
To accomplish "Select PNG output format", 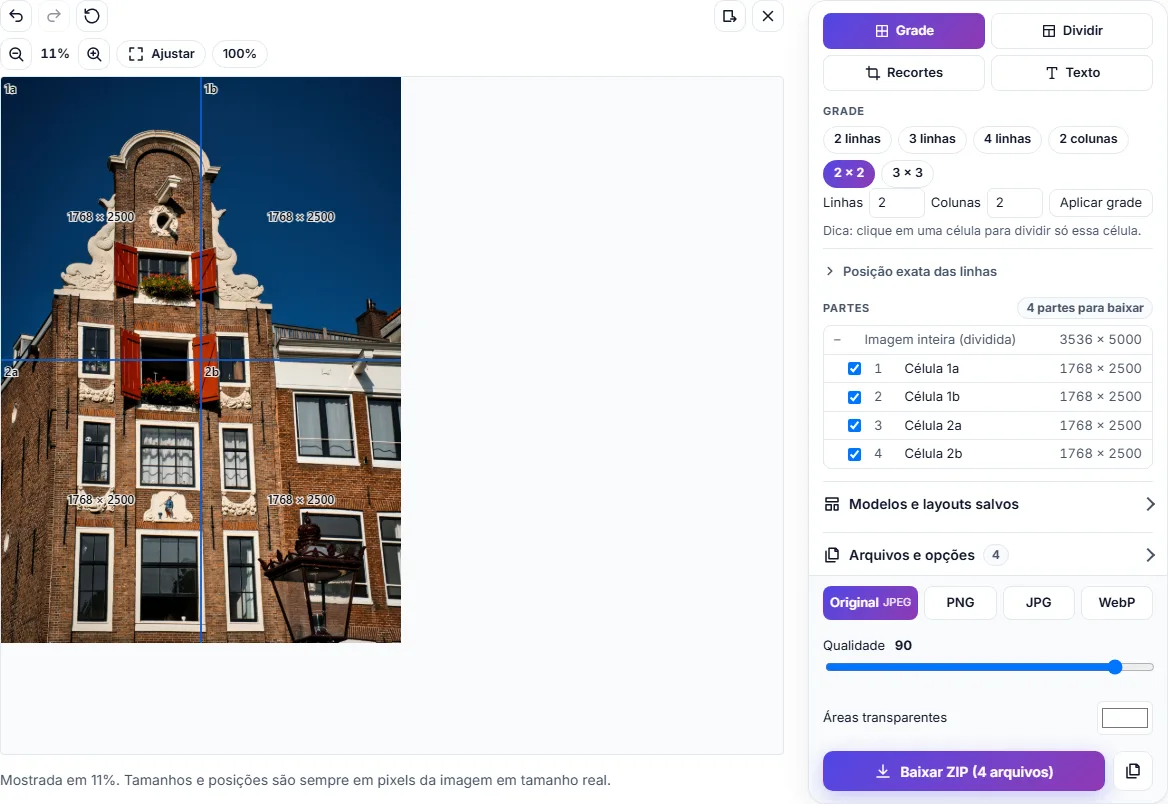I will point(960,603).
